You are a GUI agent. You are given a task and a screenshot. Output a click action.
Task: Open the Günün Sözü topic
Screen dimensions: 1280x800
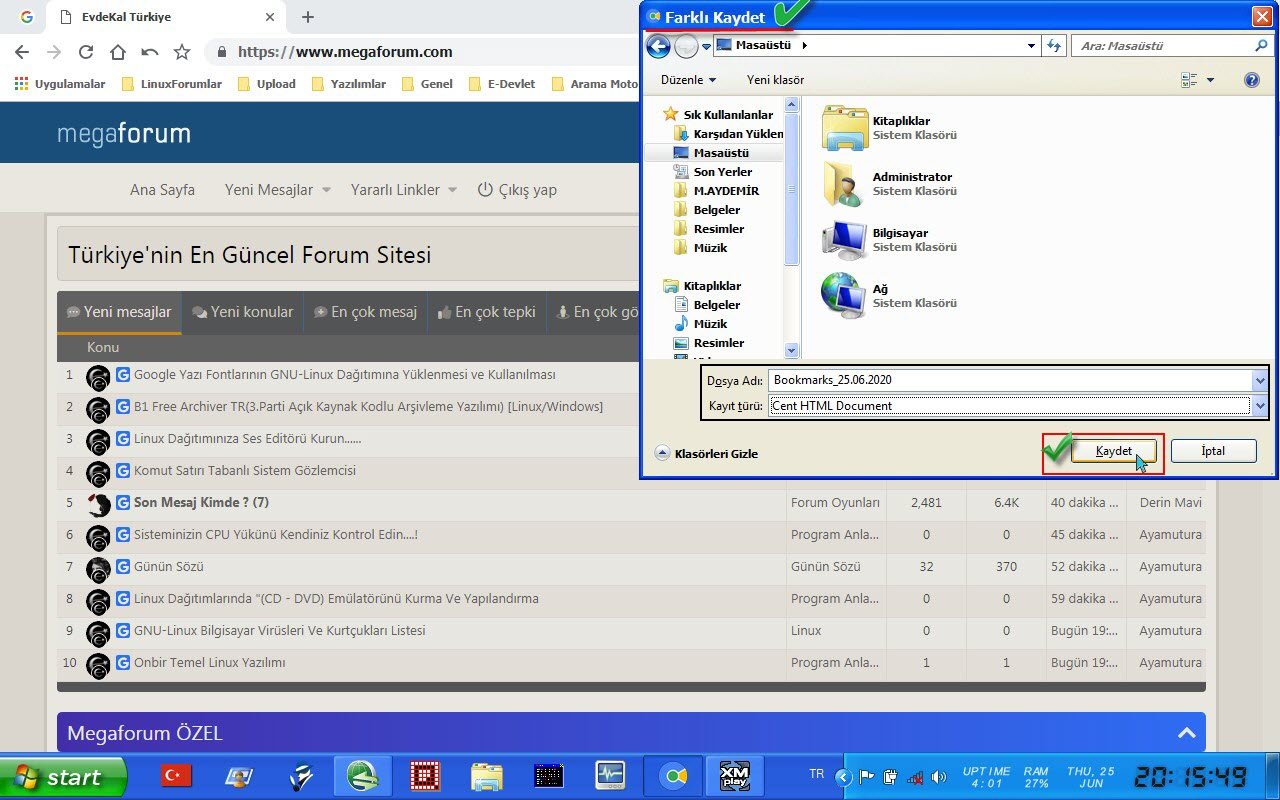(169, 567)
